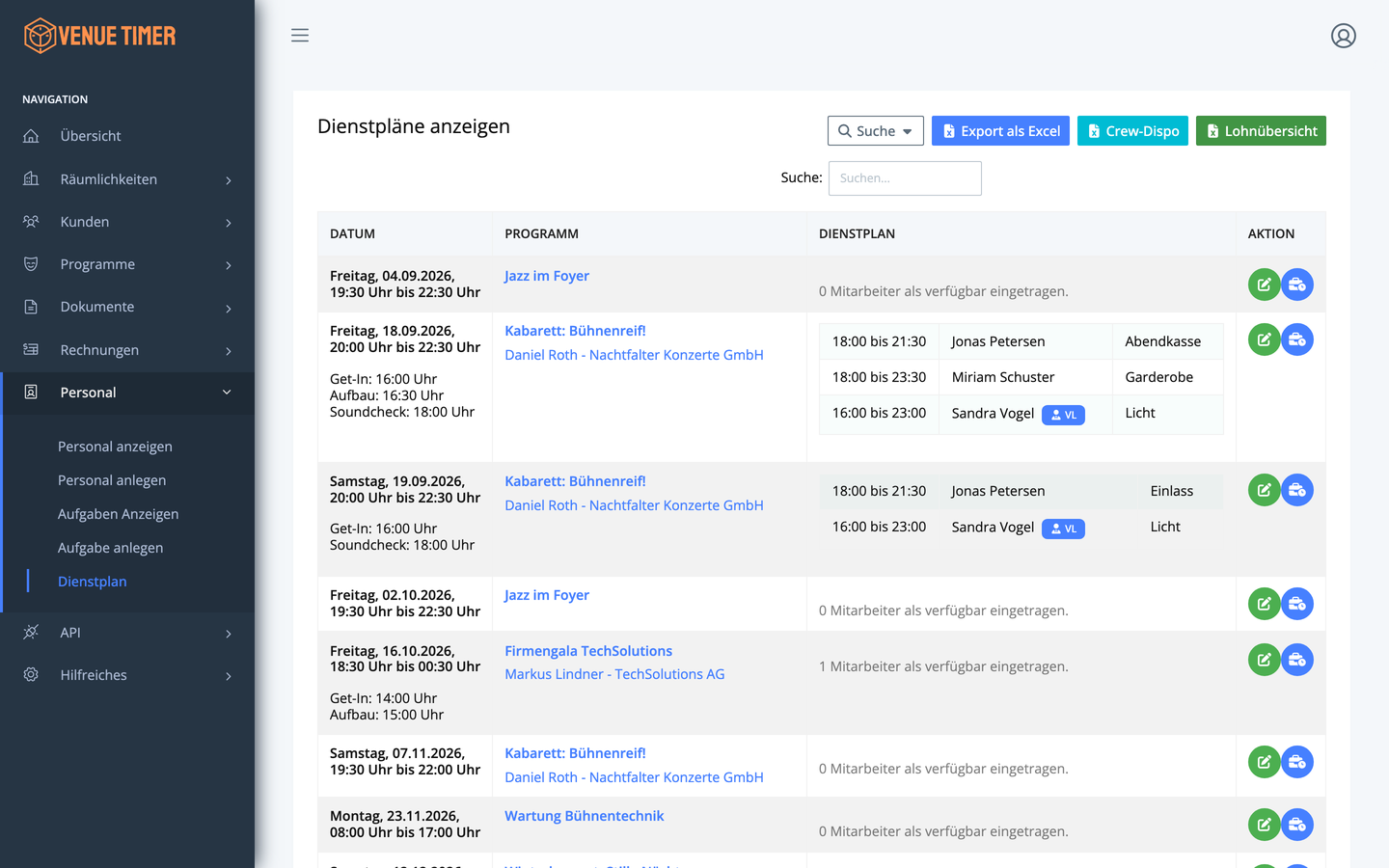Open the Suche dropdown button
The image size is (1389, 868).
tap(876, 131)
